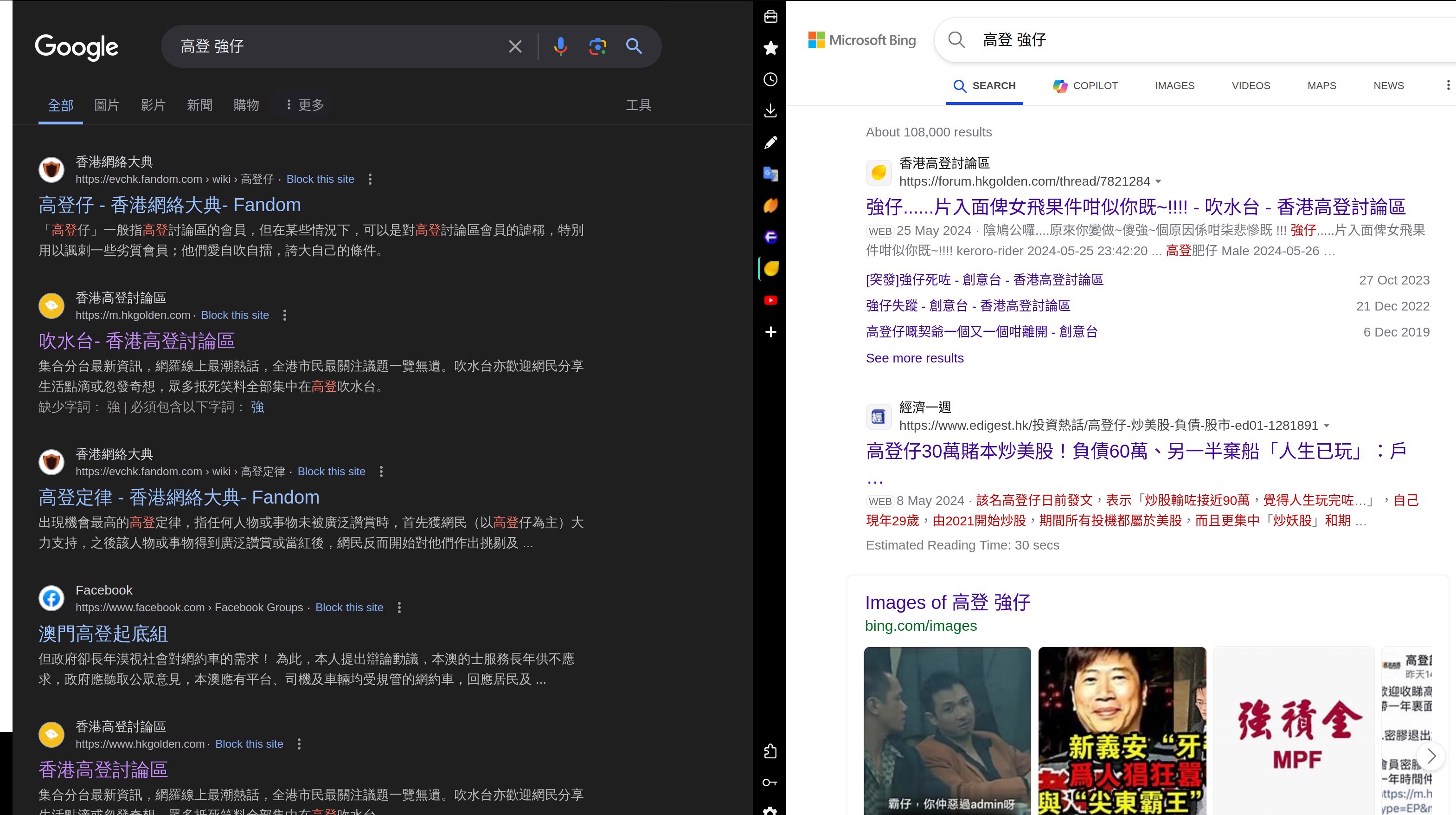The image size is (1456, 815).
Task: Expand dropdown beside edigest.hk URL in Bing
Action: 1326,426
